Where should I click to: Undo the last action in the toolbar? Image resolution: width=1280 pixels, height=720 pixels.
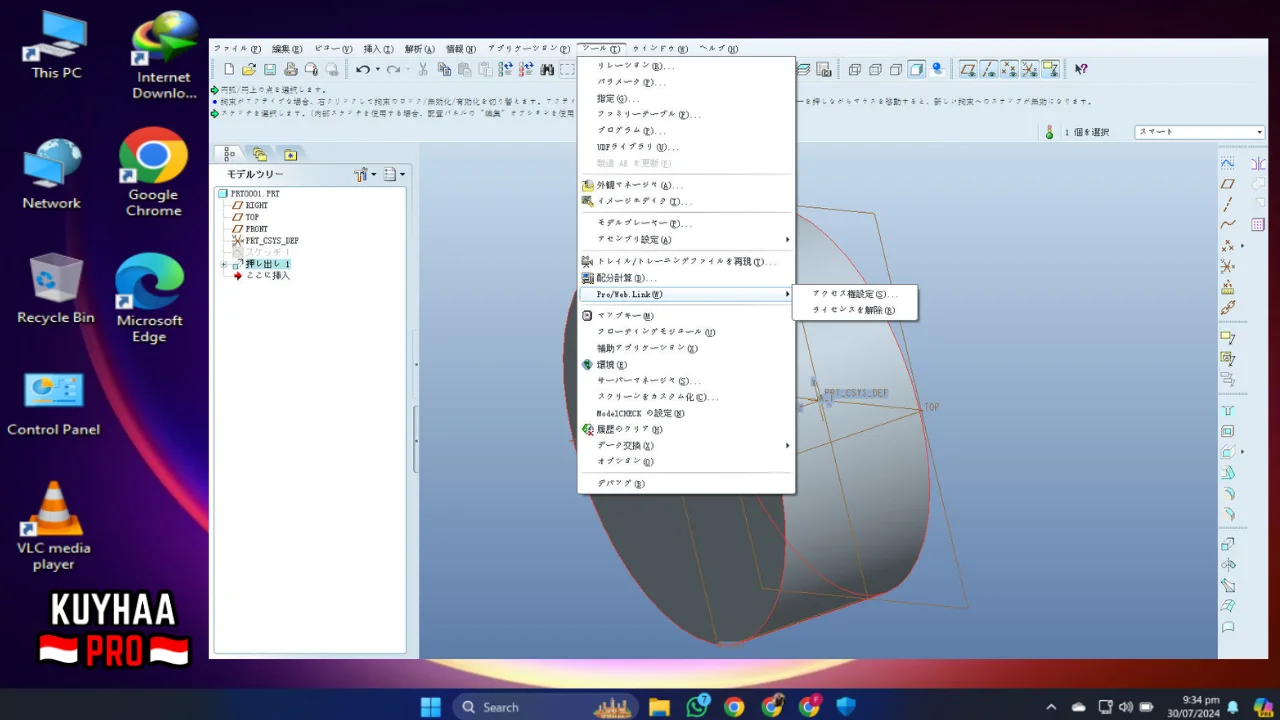click(x=362, y=69)
